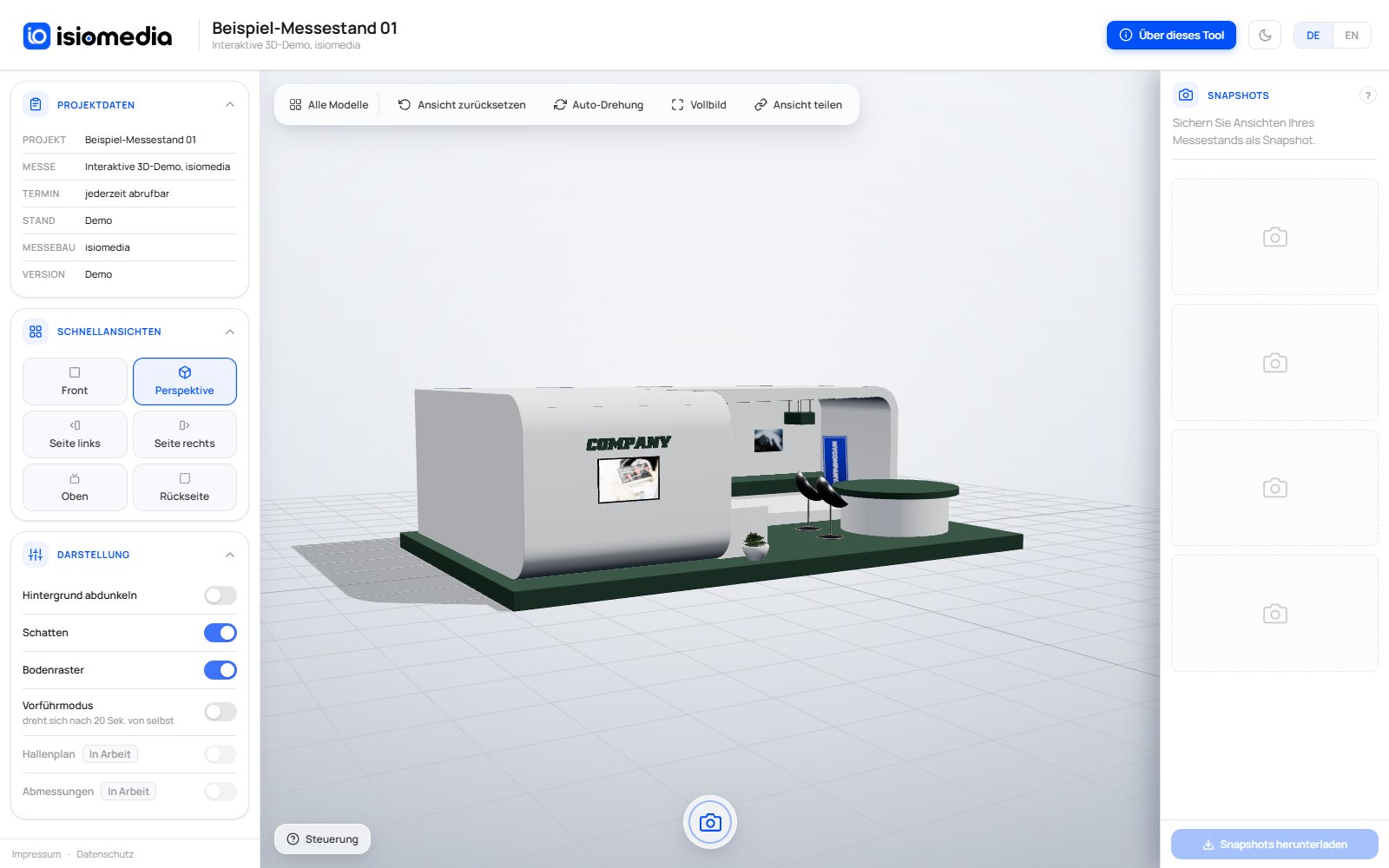1389x868 pixels.
Task: Toggle dark mode with the moon icon
Action: click(x=1265, y=36)
